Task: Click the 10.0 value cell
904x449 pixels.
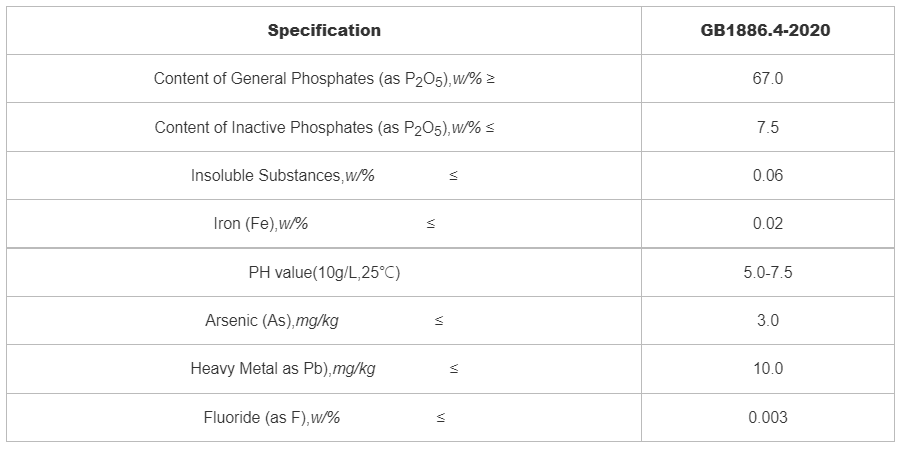Action: pyautogui.click(x=767, y=368)
